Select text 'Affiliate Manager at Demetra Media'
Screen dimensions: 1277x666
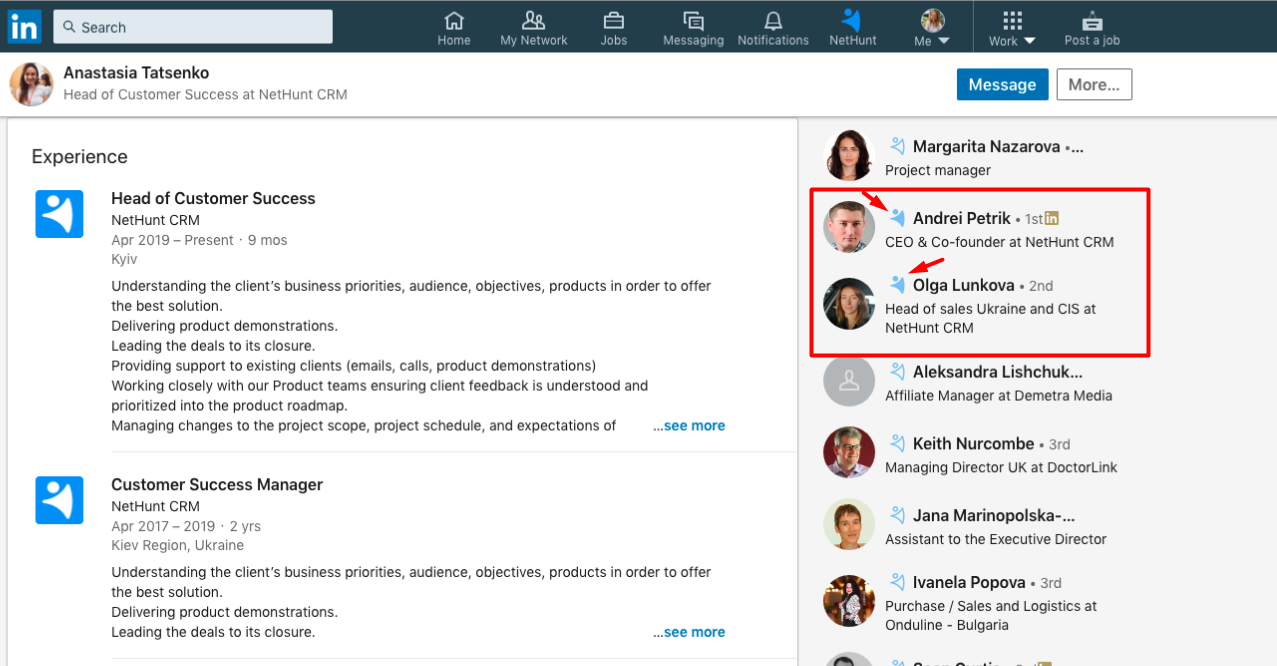(x=998, y=396)
